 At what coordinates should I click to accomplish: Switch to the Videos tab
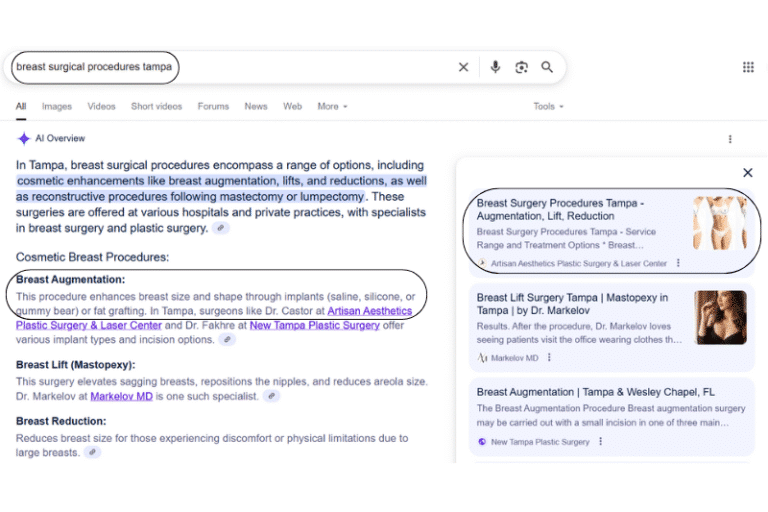(x=101, y=106)
